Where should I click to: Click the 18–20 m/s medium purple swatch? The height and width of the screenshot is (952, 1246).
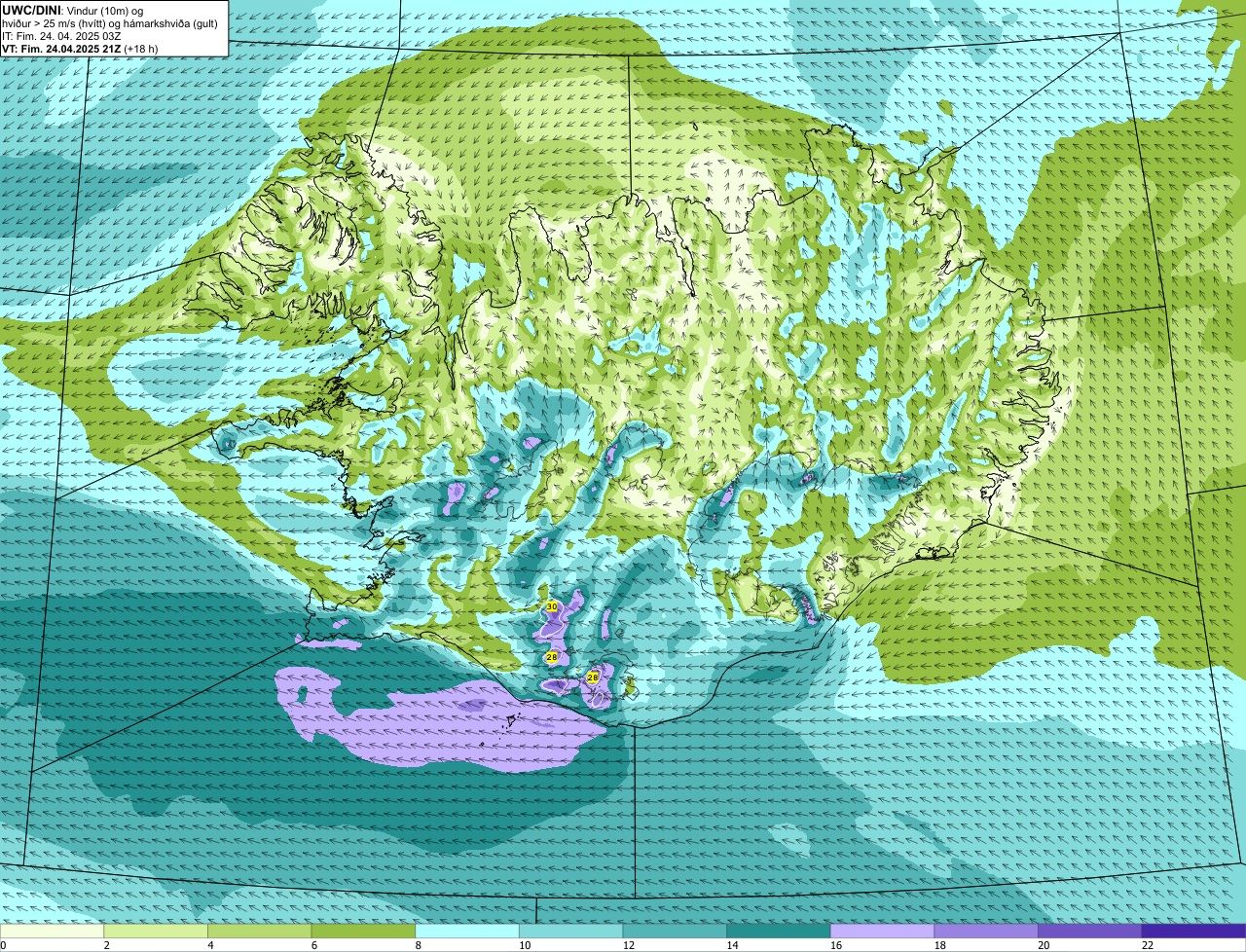pyautogui.click(x=986, y=932)
